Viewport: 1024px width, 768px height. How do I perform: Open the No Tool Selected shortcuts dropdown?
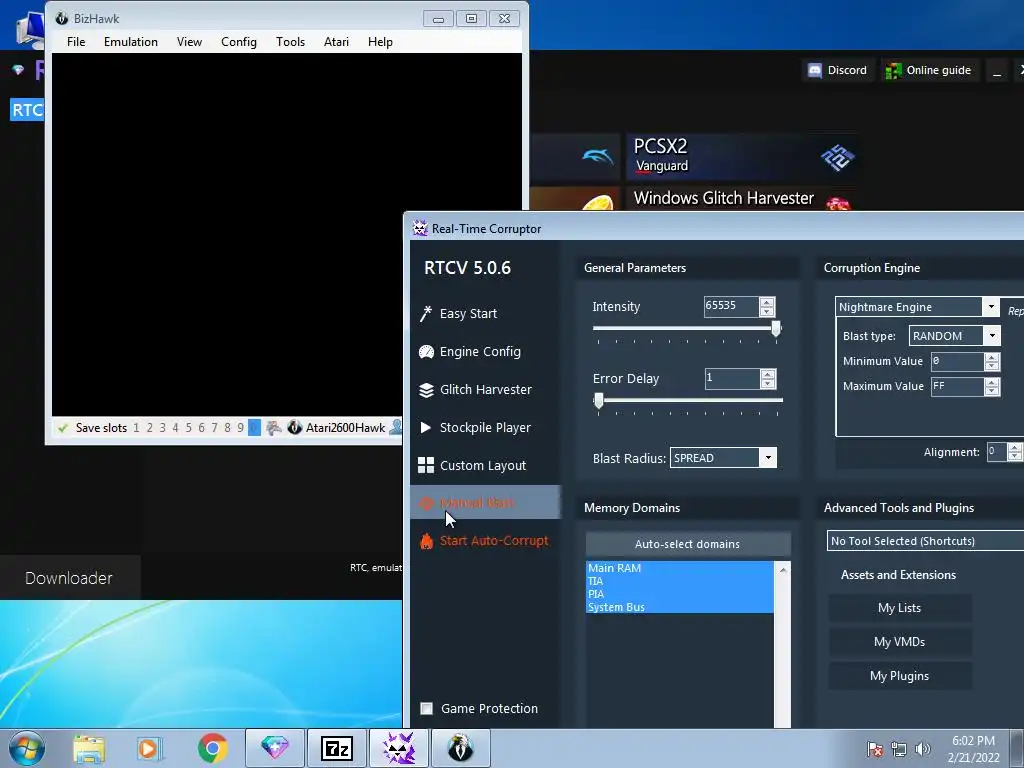(x=925, y=541)
